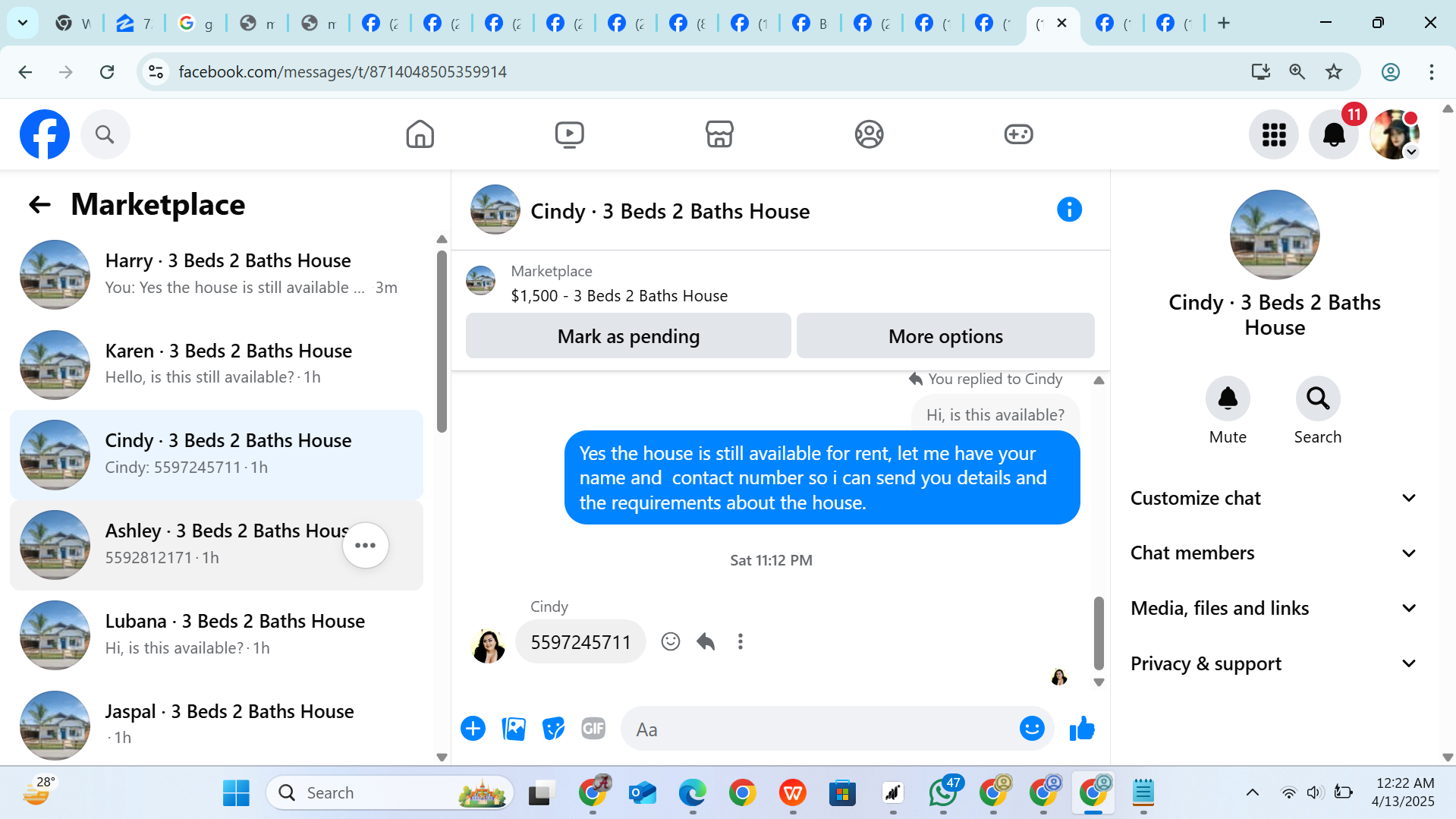Select Cindy's conversation in the list
Viewport: 1456px width, 819px height.
point(216,455)
